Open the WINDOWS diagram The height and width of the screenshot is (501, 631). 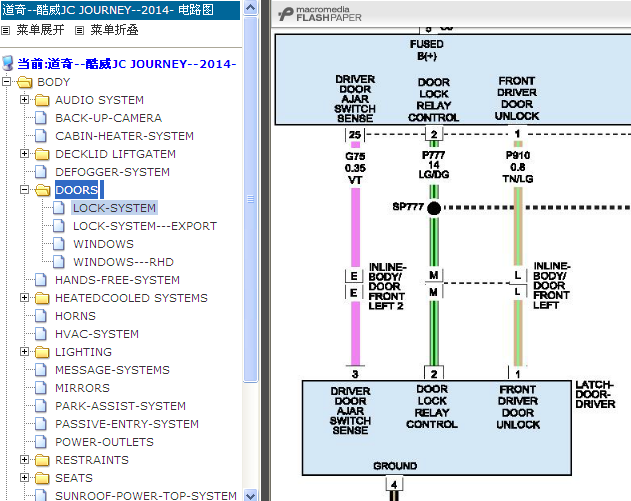(103, 244)
